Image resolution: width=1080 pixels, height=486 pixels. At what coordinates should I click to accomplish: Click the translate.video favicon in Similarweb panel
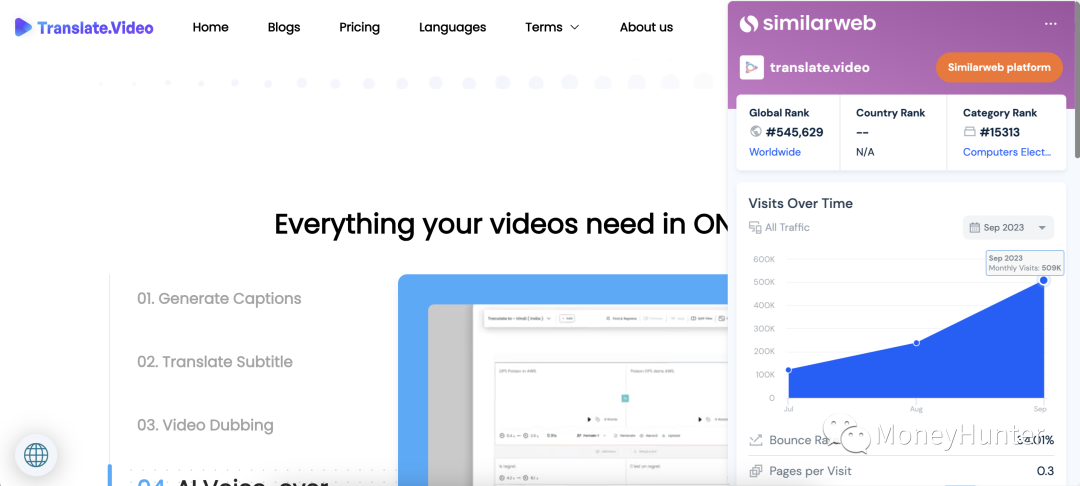[x=751, y=68]
